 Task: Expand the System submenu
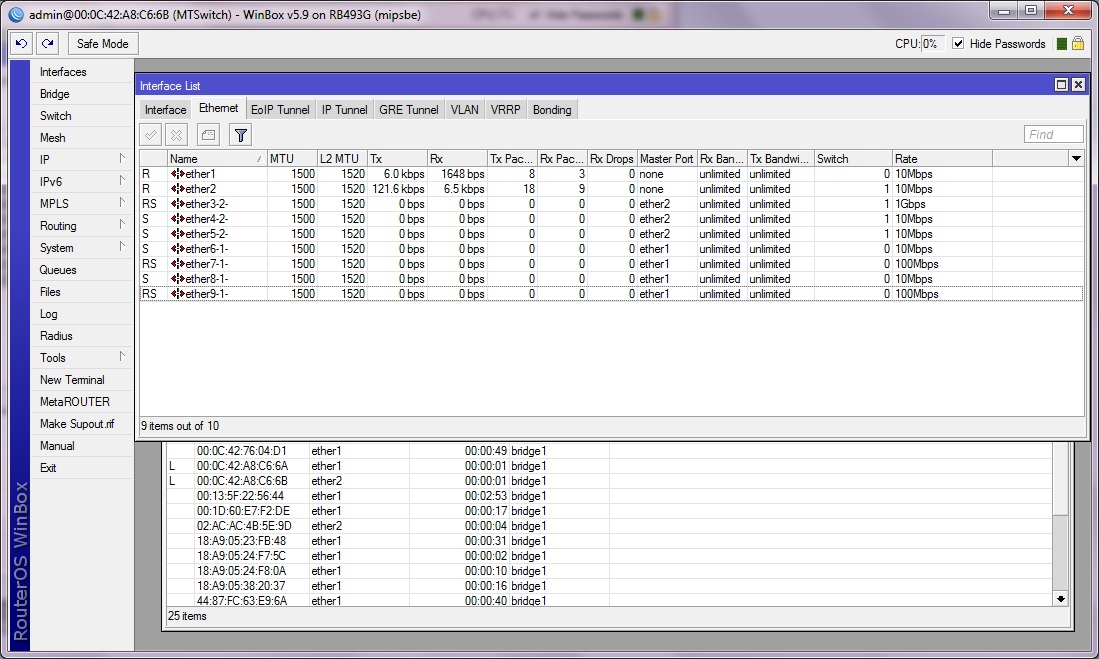122,247
